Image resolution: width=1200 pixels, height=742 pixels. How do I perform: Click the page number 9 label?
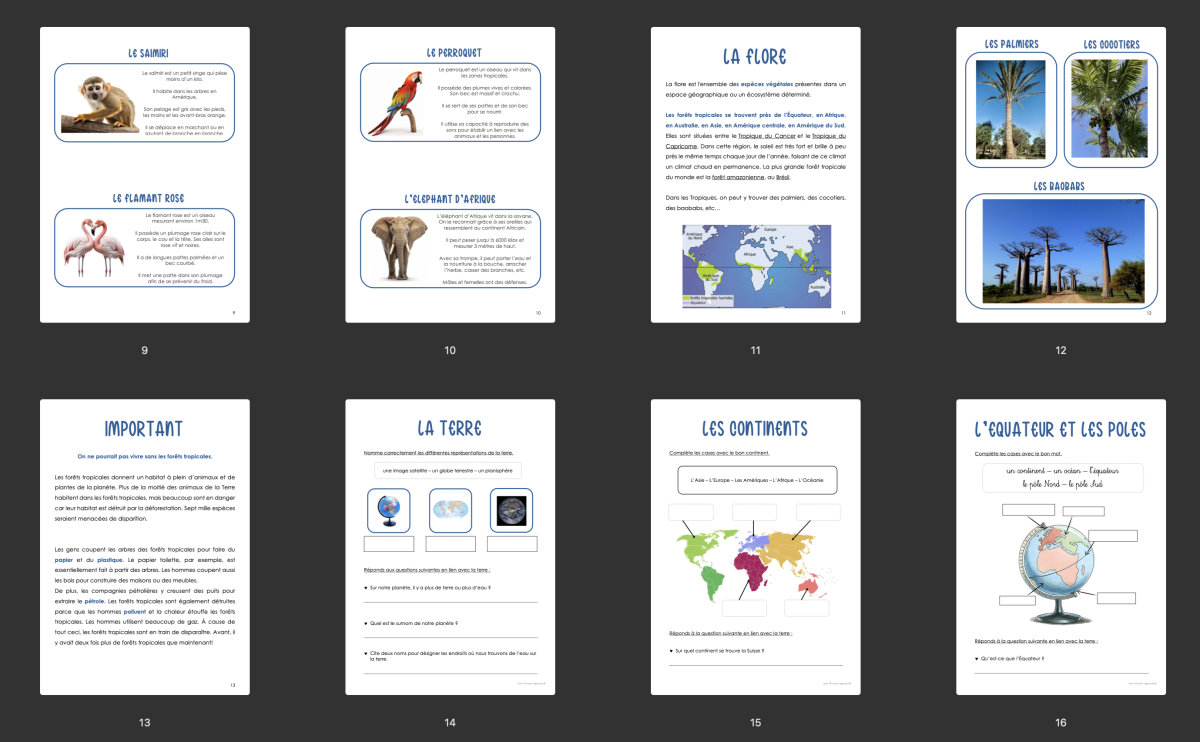pyautogui.click(x=145, y=350)
